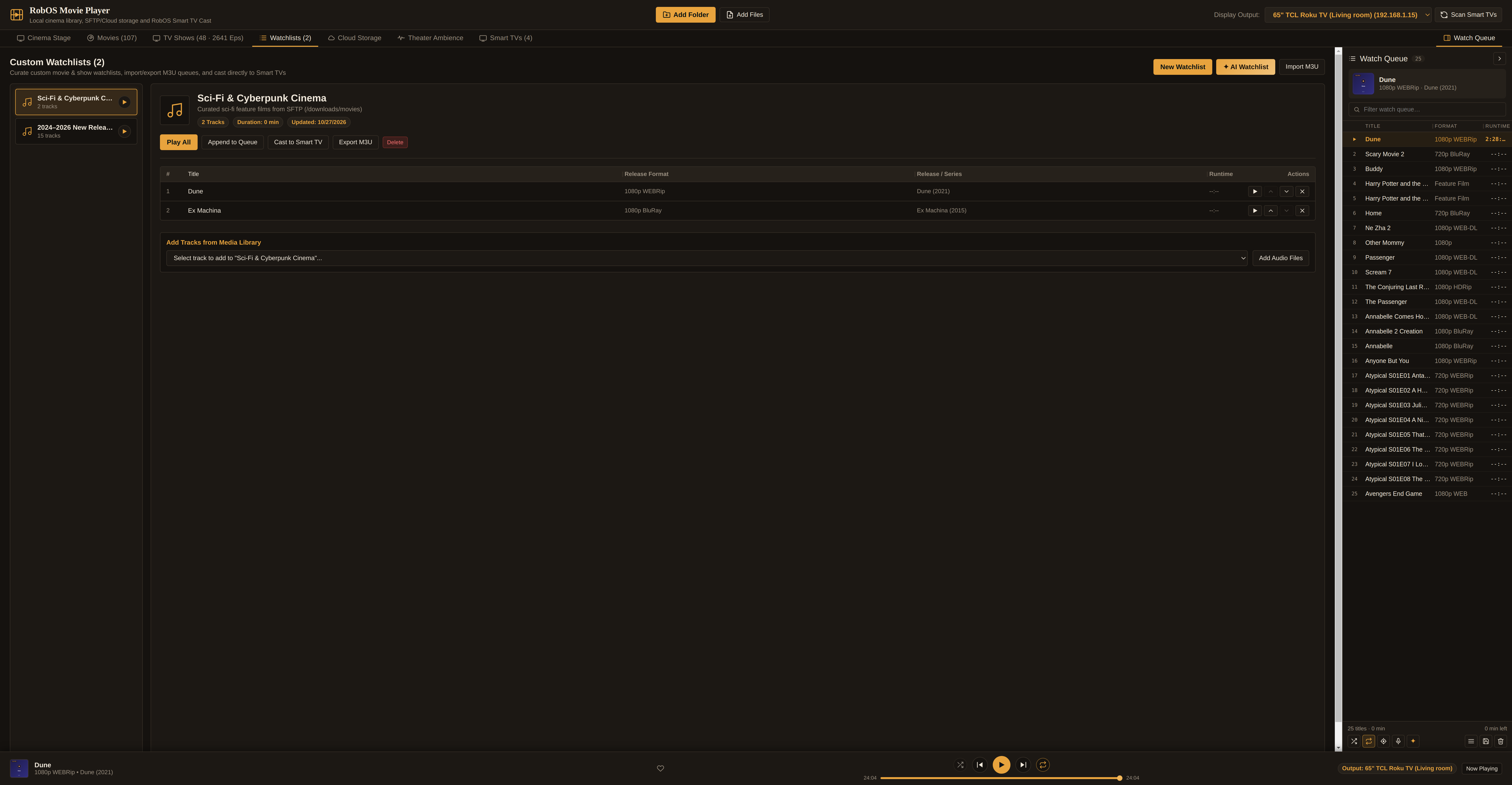Click the microphone icon in the Watch Queue footer
The image size is (1512, 785).
(1398, 741)
